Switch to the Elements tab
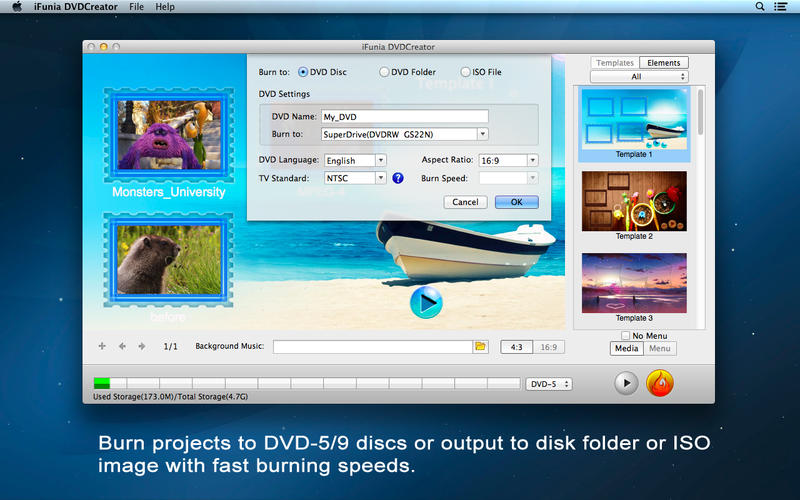 point(664,63)
